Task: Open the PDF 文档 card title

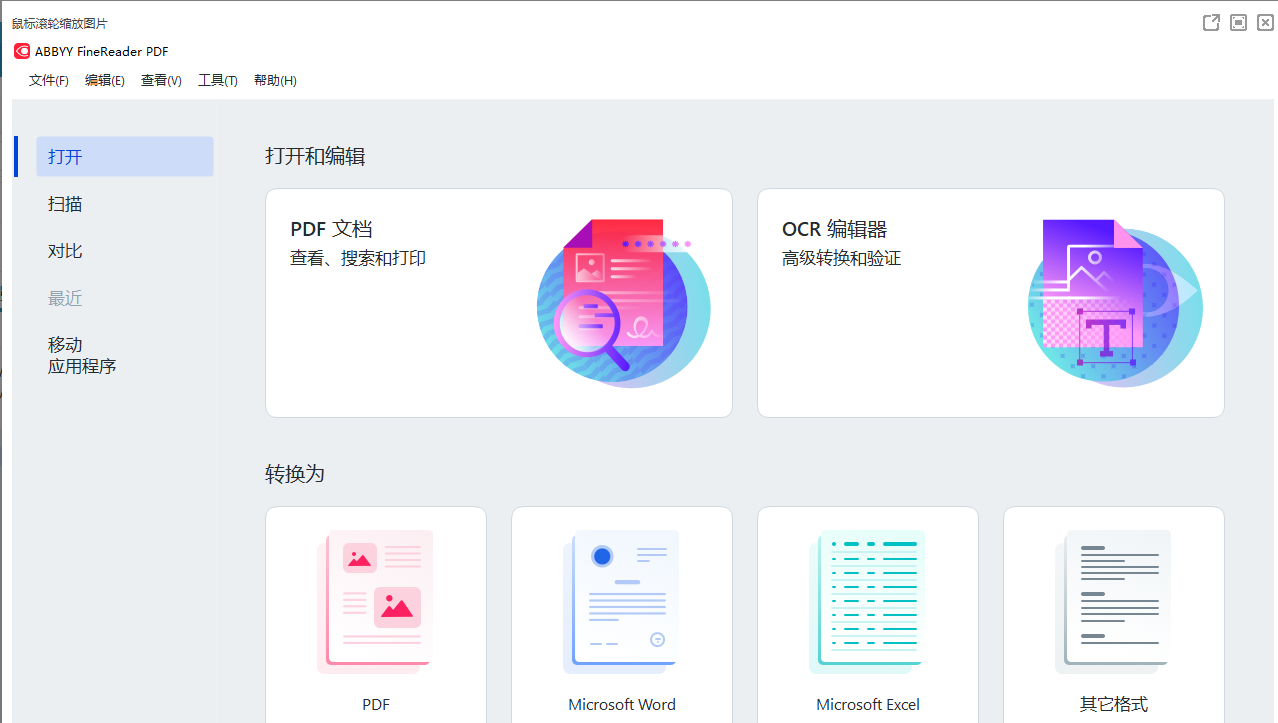Action: (331, 230)
